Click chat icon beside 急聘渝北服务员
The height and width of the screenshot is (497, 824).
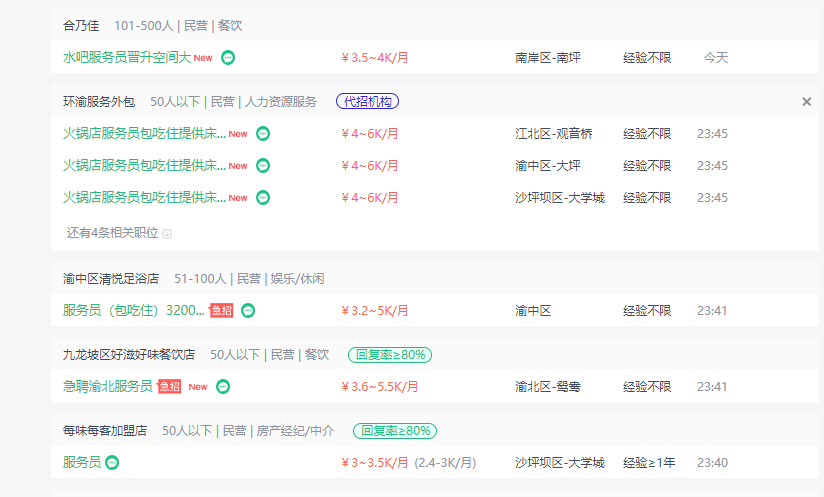pyautogui.click(x=223, y=386)
